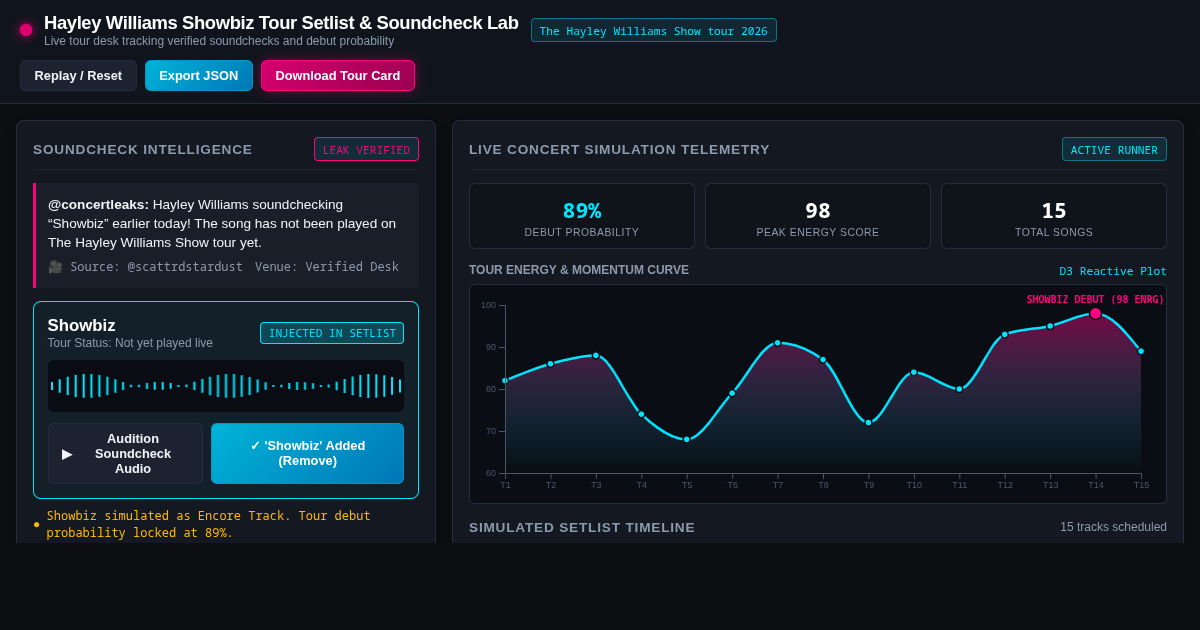Click the INJECTED IN SETLIST badge
1200x630 pixels.
[332, 333]
